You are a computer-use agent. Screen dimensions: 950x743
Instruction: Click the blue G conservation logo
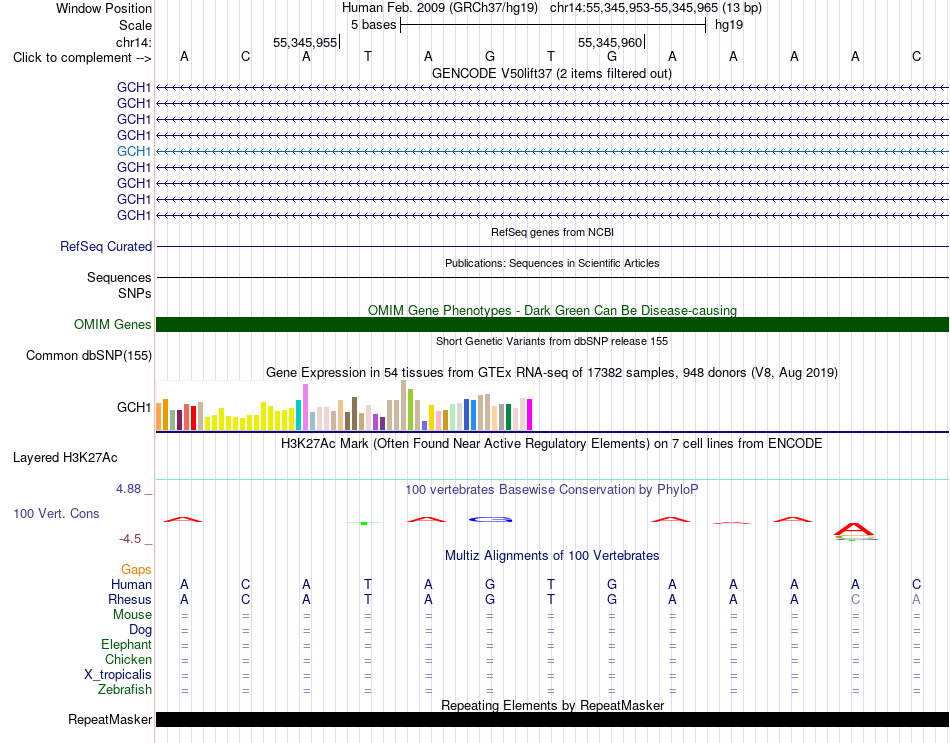pyautogui.click(x=491, y=519)
